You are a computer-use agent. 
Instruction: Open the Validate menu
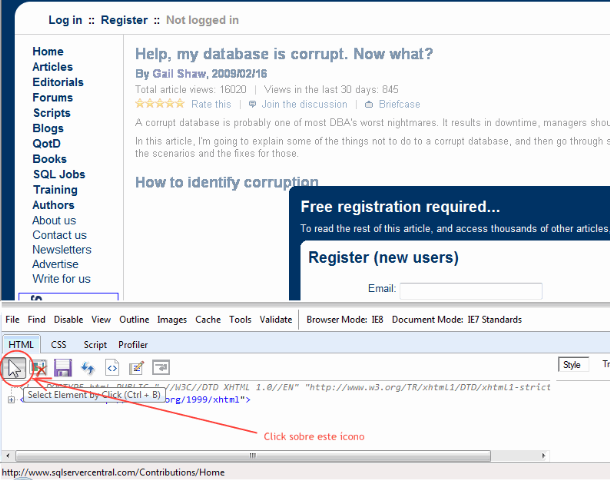pos(276,319)
